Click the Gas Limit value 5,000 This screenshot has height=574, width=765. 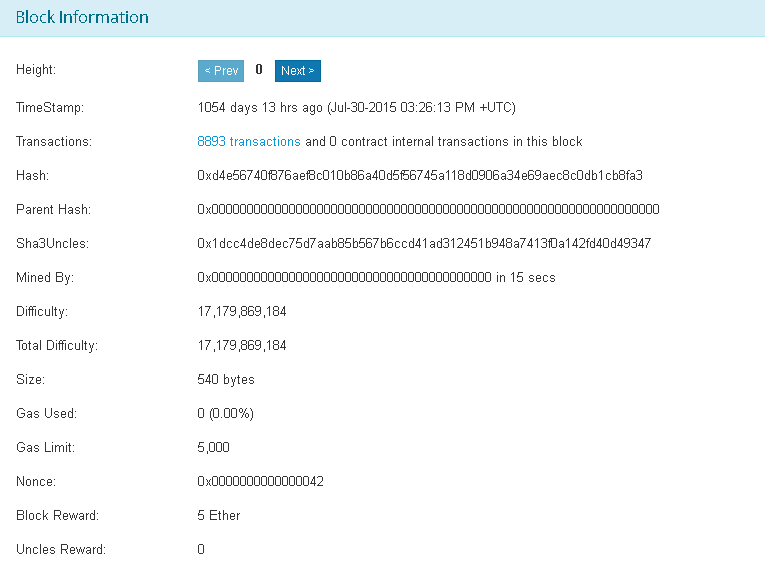pos(214,448)
